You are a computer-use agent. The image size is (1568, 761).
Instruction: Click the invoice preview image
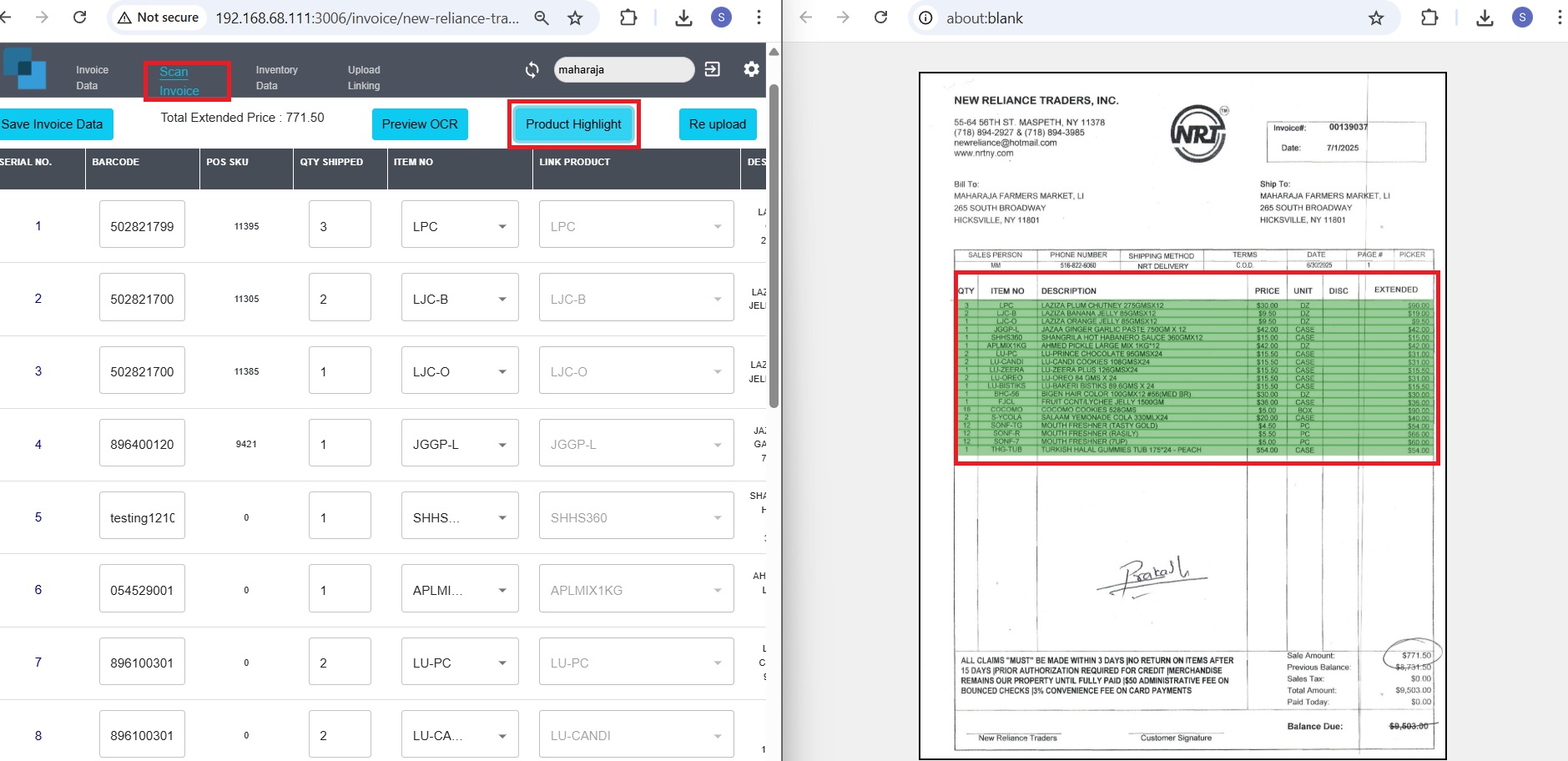click(x=1182, y=416)
